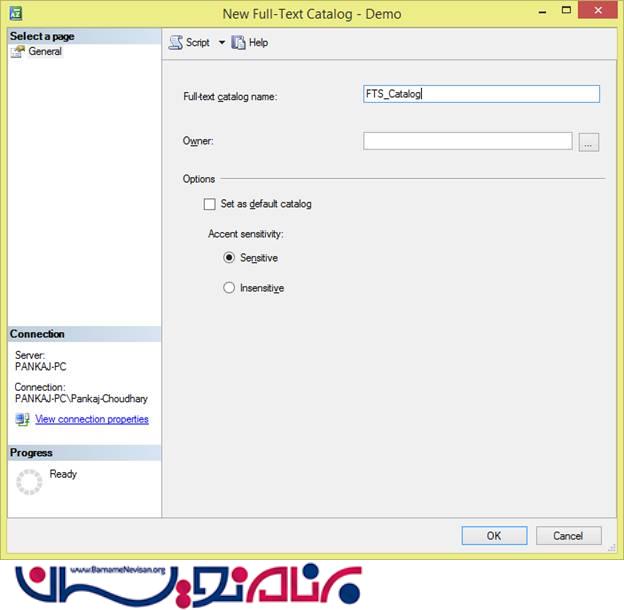Click the window icon in title bar
Image resolution: width=624 pixels, height=610 pixels.
[16, 13]
